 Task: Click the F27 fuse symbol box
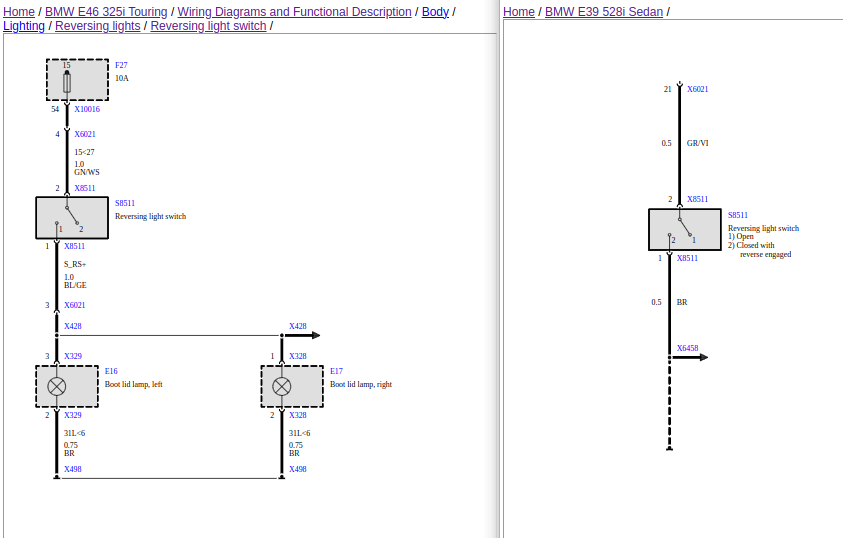click(77, 80)
